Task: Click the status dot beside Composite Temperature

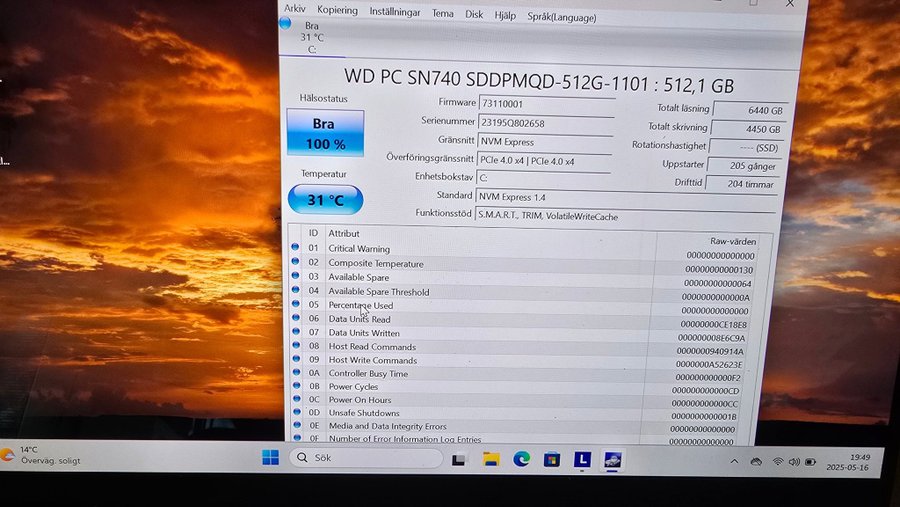Action: (296, 261)
